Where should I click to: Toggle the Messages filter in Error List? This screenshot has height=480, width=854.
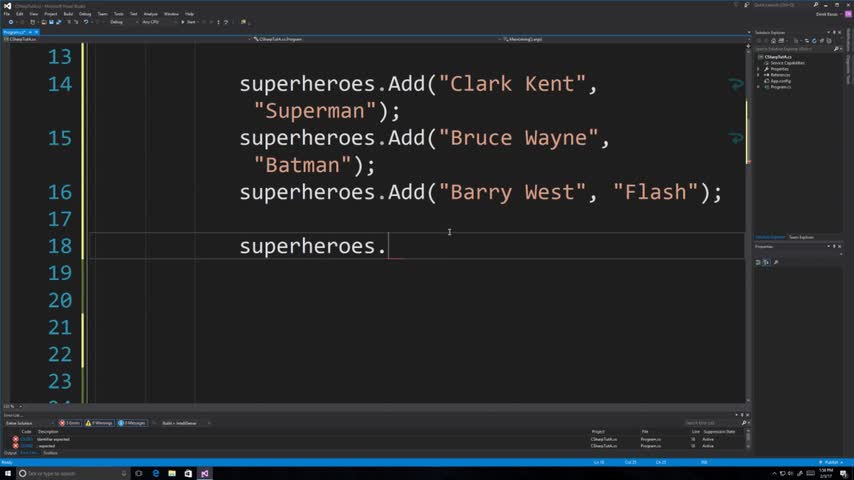(x=132, y=423)
